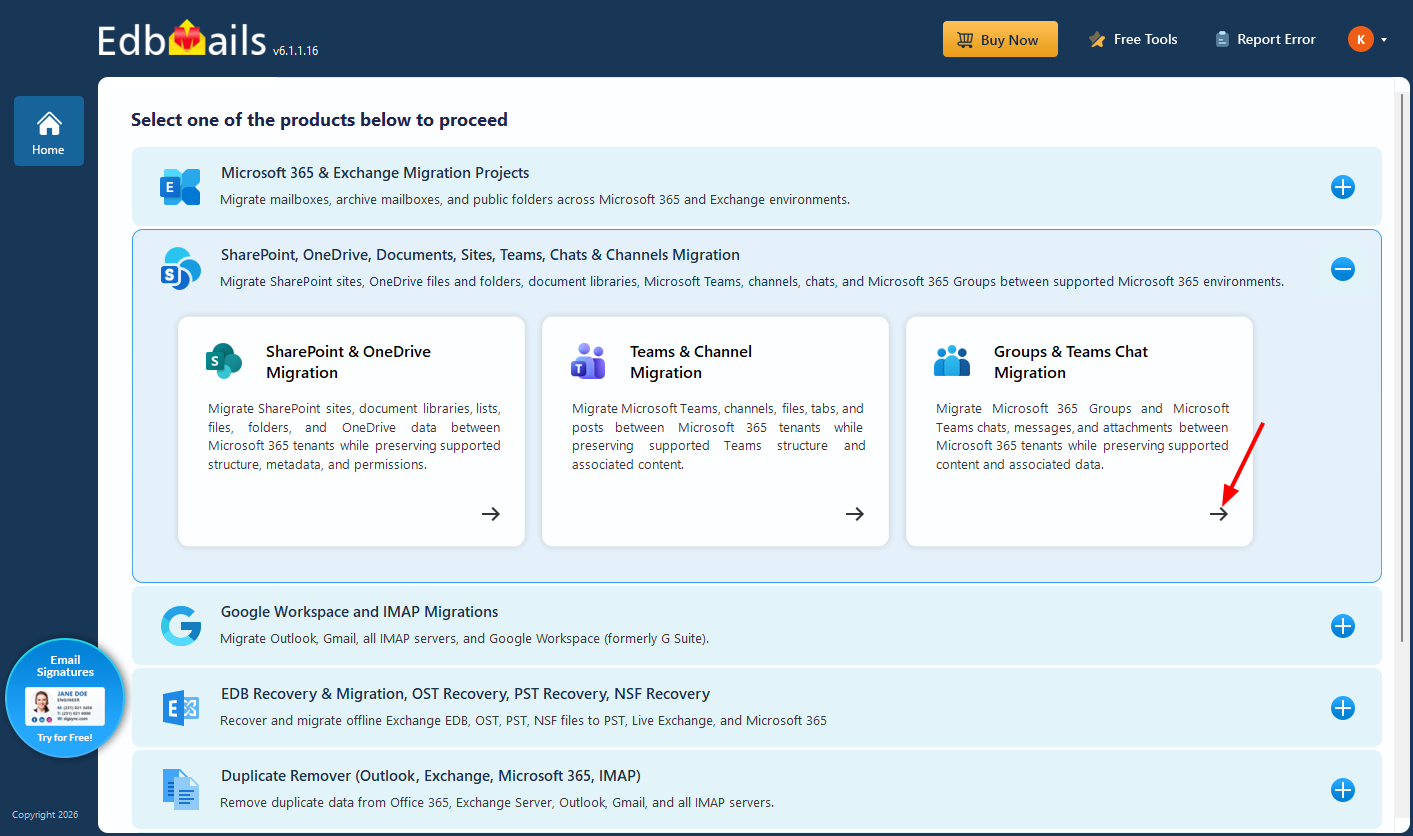
Task: Click the Microsoft 365 & Exchange Migration Projects heading
Action: tap(375, 173)
